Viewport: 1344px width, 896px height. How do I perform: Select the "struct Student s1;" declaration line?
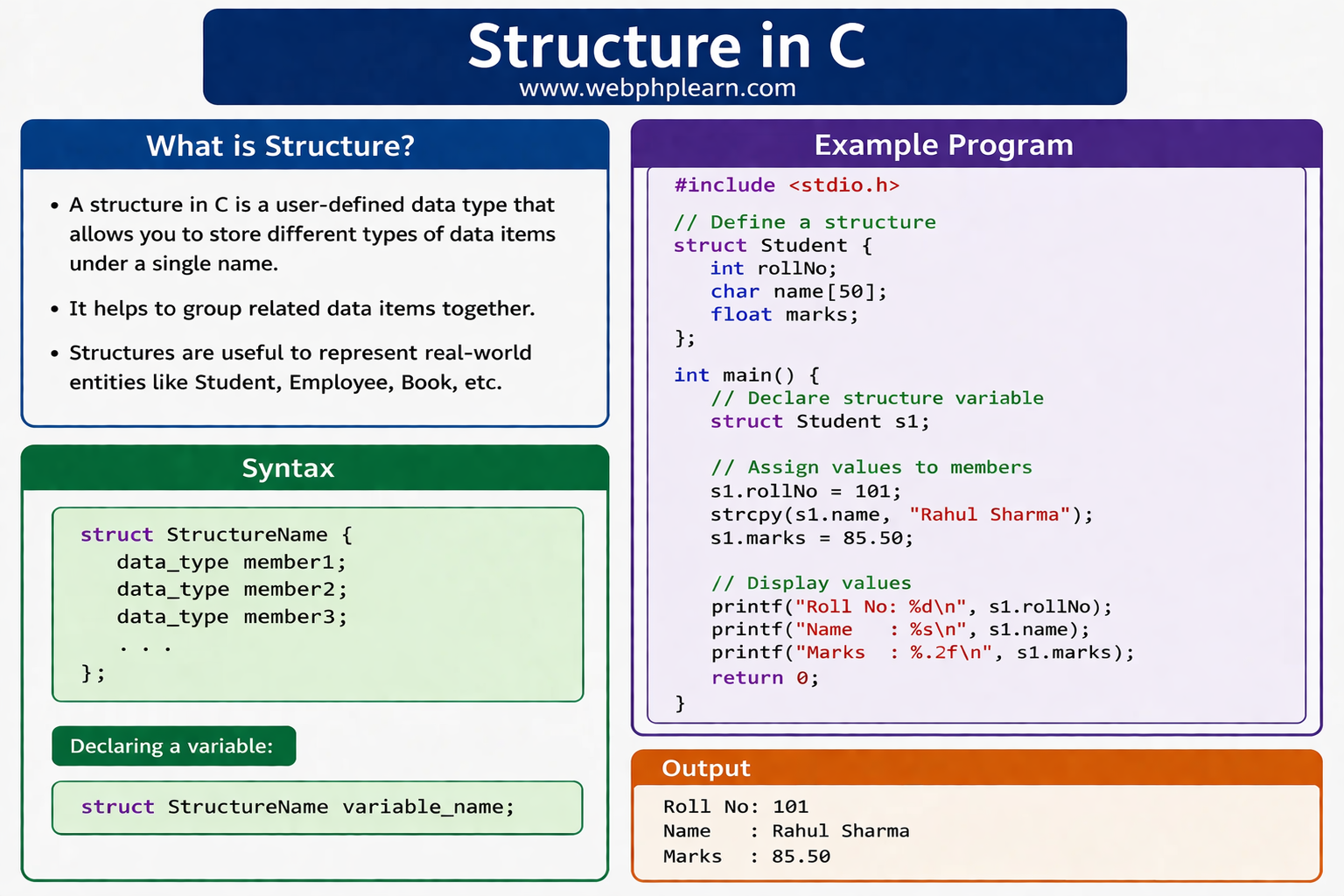[819, 422]
